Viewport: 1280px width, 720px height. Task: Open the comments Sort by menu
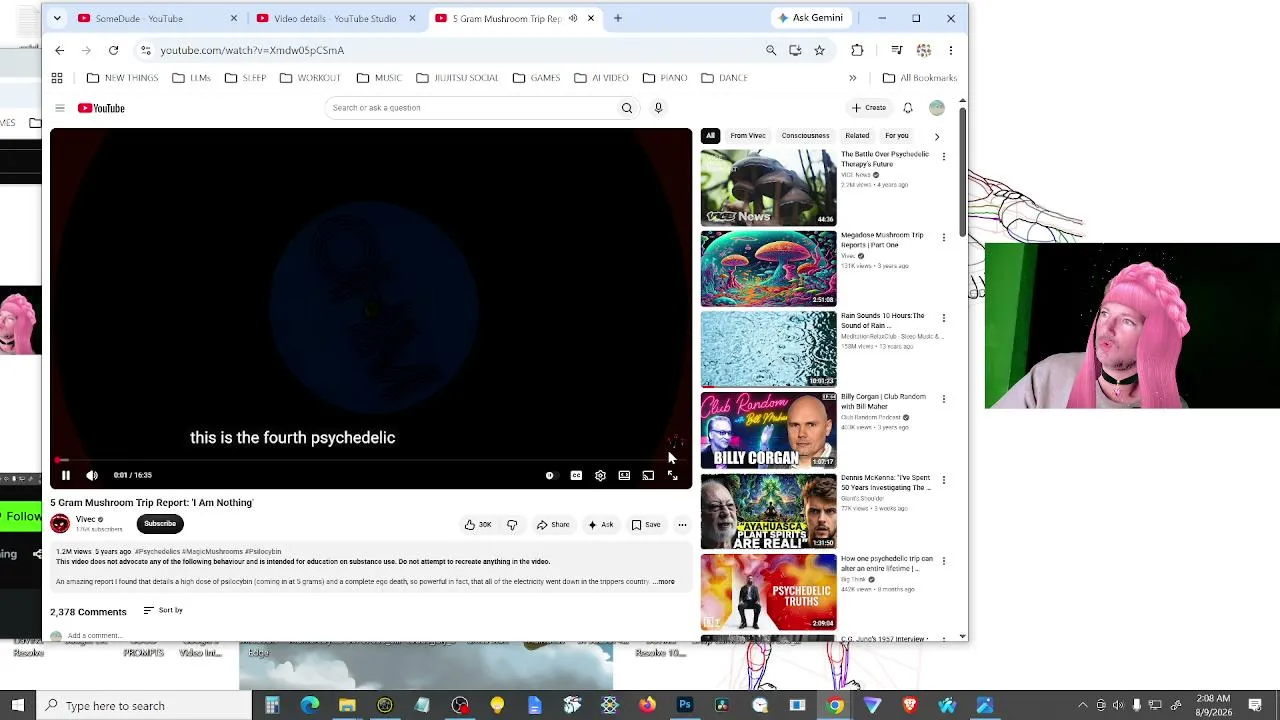click(x=163, y=611)
